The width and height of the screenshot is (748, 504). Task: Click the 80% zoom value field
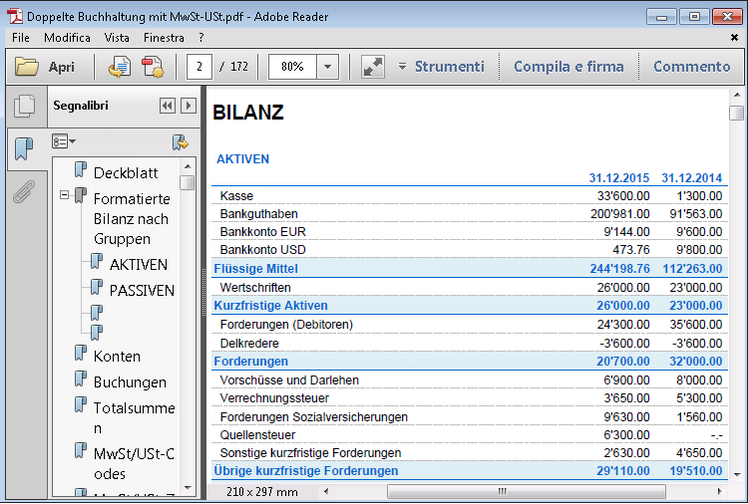(x=292, y=67)
